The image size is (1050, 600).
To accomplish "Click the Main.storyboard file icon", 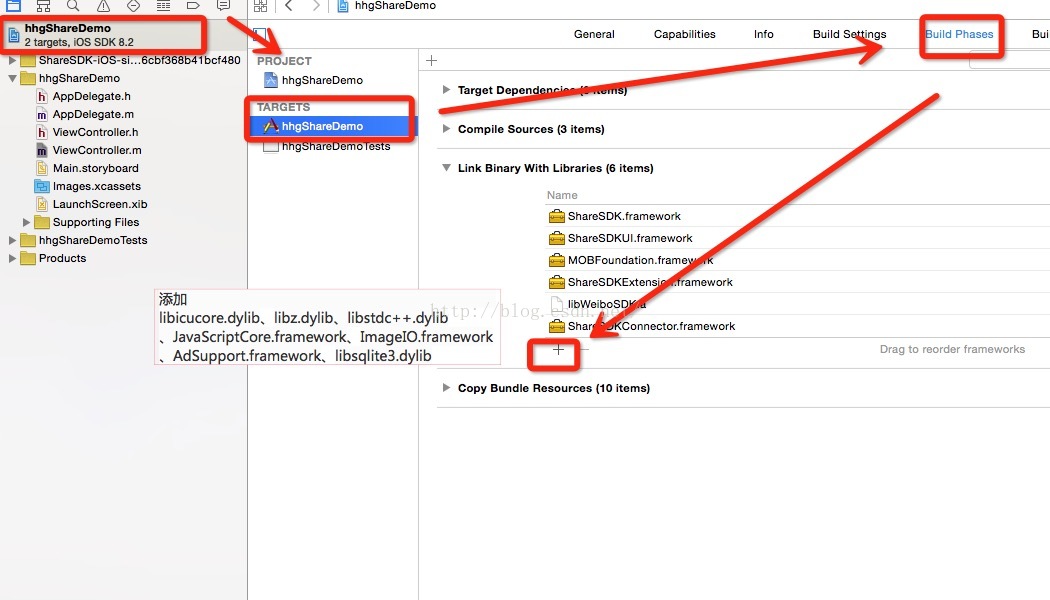I will tap(42, 169).
